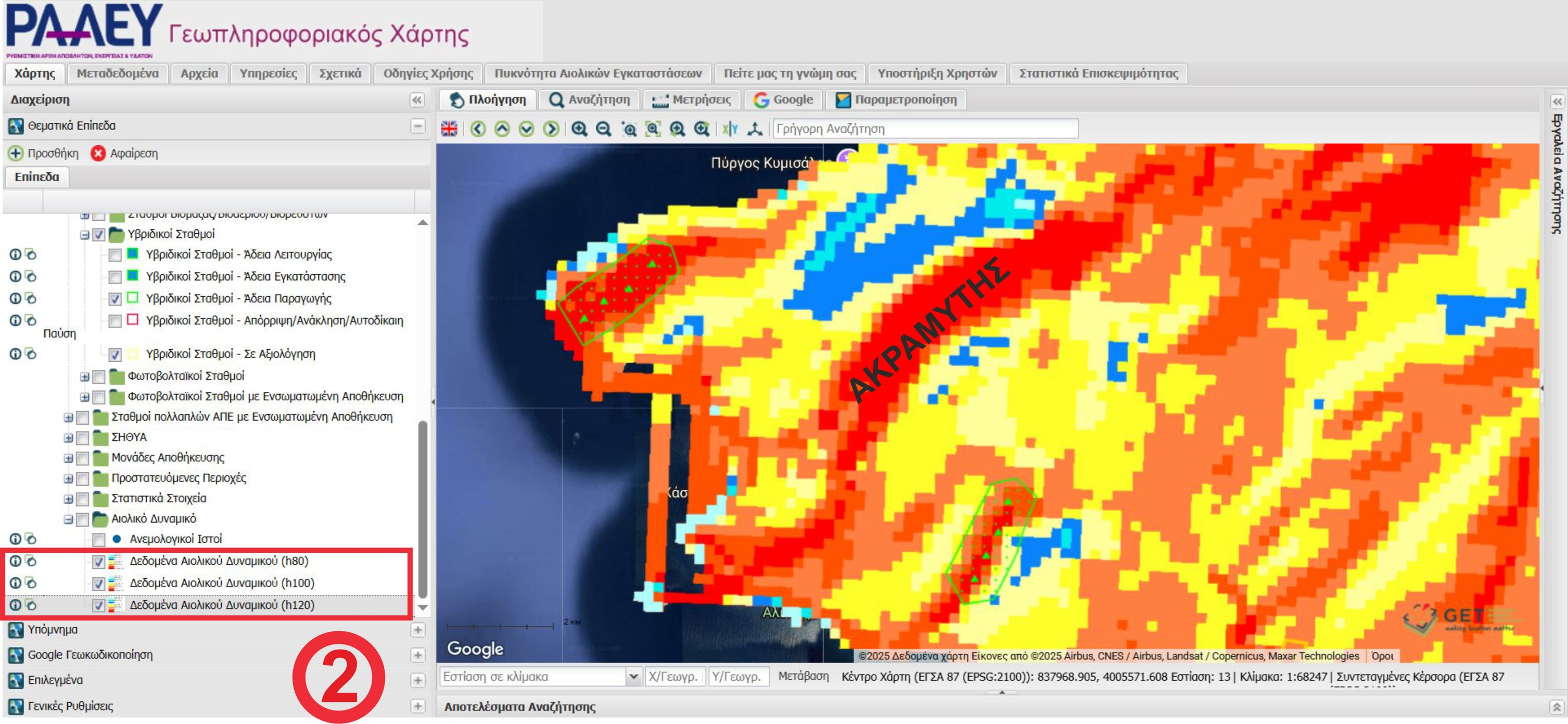
Task: Open Οδηγίες Χρήσης tab
Action: (428, 74)
